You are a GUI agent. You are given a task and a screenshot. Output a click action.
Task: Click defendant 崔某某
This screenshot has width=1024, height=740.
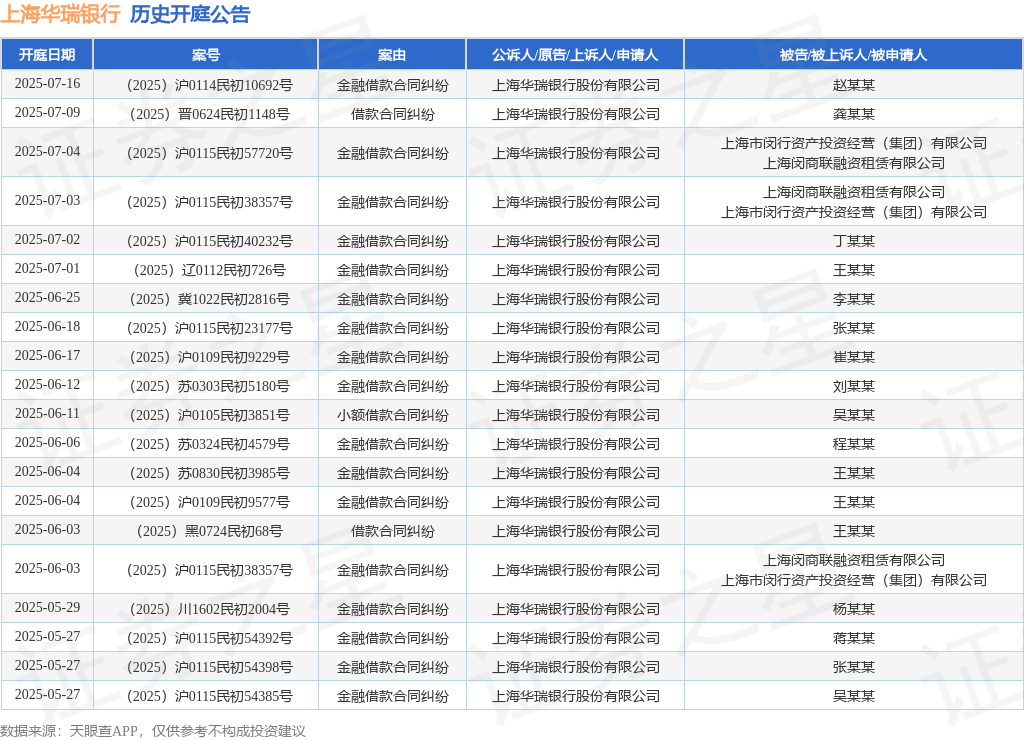[x=854, y=357]
